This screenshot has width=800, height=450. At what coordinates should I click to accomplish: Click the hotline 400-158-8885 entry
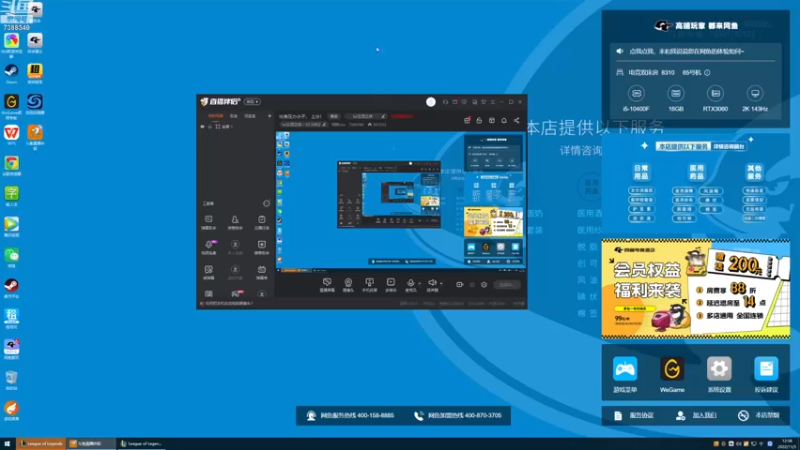tap(350, 415)
